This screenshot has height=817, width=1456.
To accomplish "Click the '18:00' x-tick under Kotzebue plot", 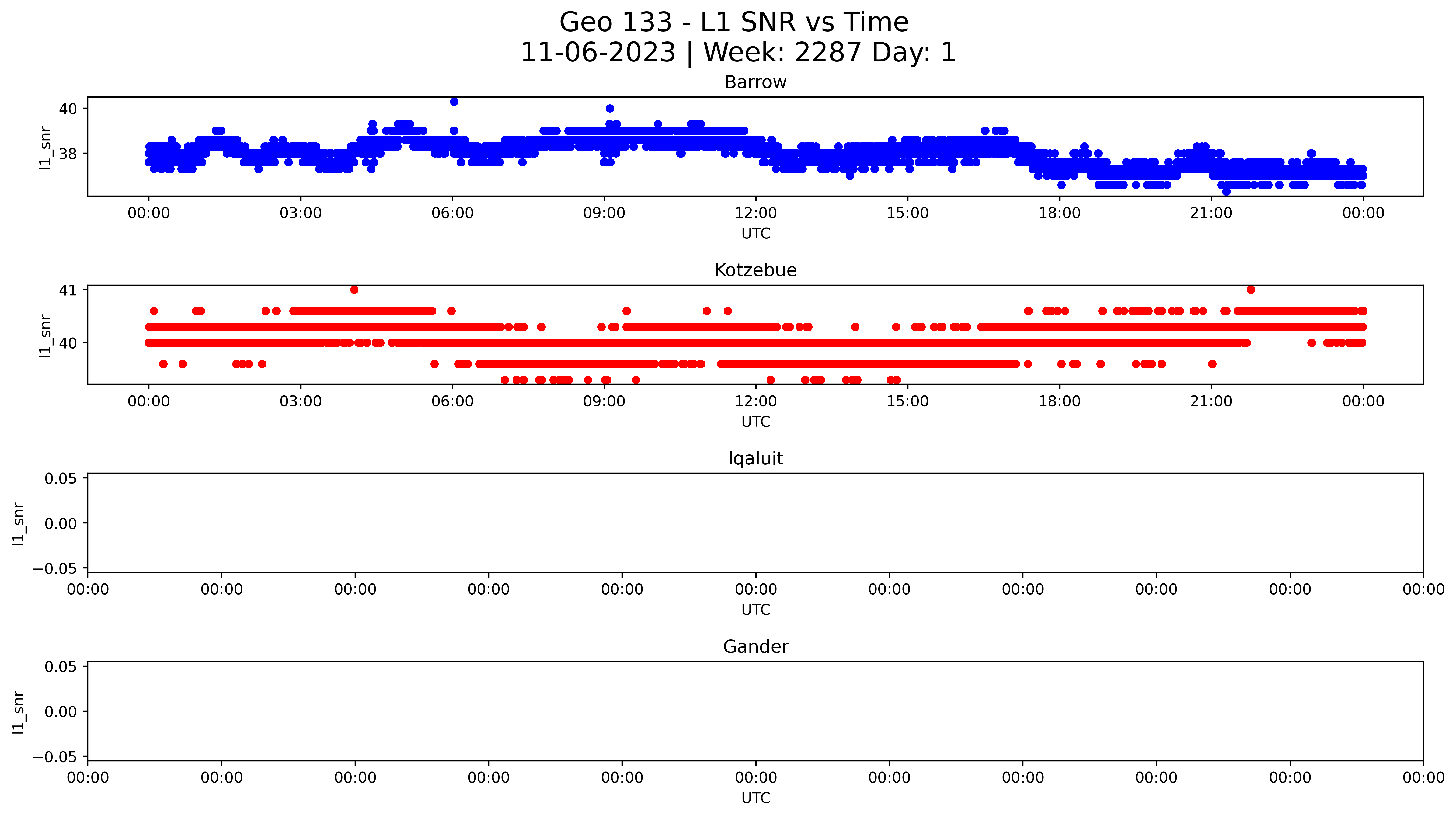I will [x=1059, y=401].
